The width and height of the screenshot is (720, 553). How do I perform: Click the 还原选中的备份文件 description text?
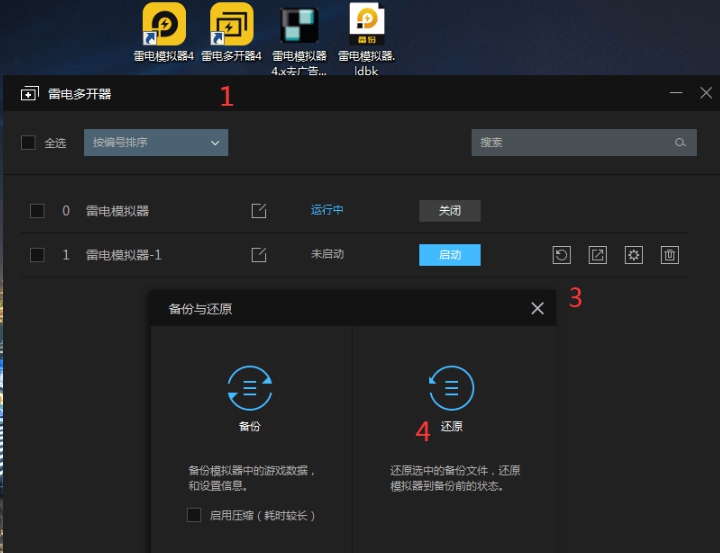point(455,478)
